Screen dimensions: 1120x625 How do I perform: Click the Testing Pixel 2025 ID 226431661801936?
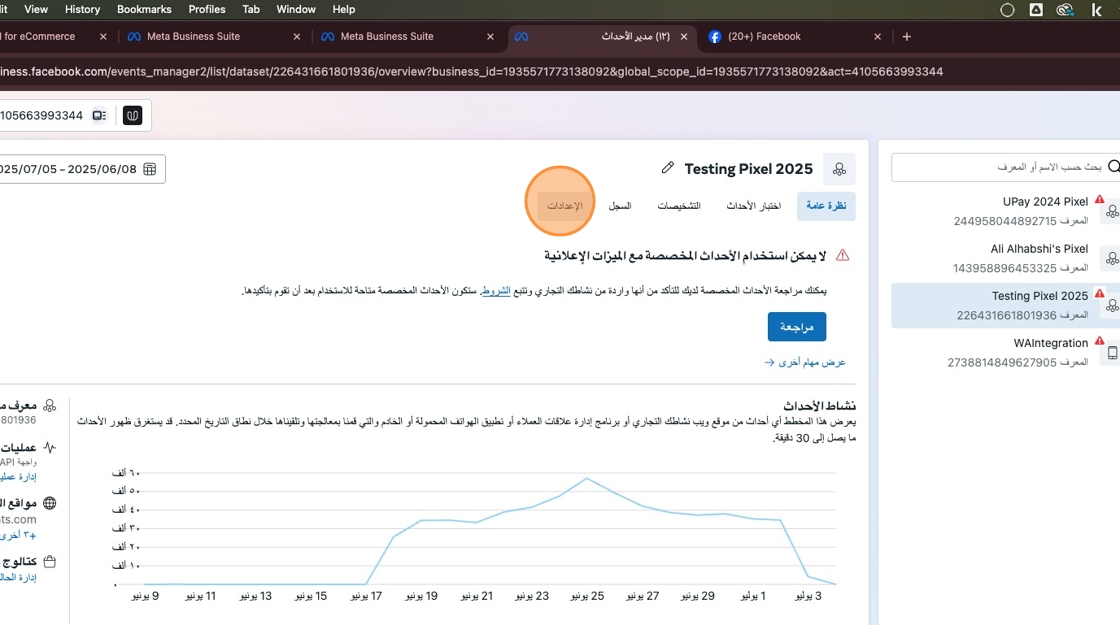(1006, 316)
